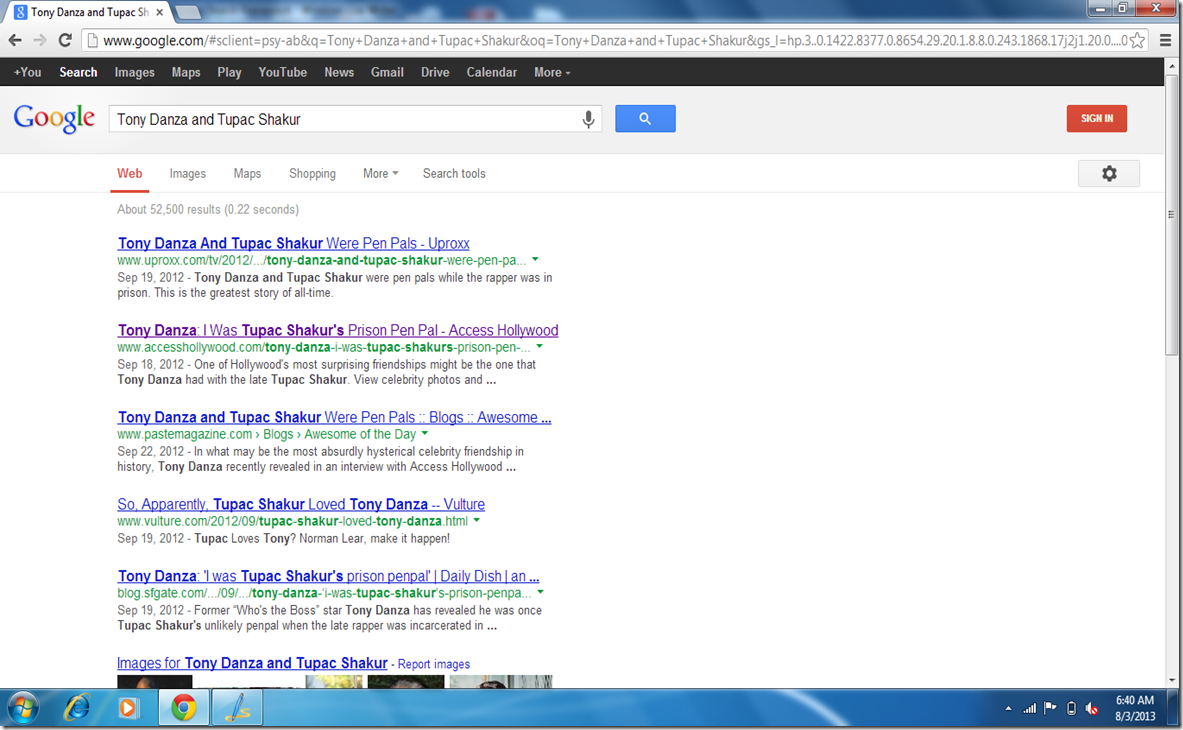1183x730 pixels.
Task: Open the Windows Start menu orb
Action: [x=22, y=708]
